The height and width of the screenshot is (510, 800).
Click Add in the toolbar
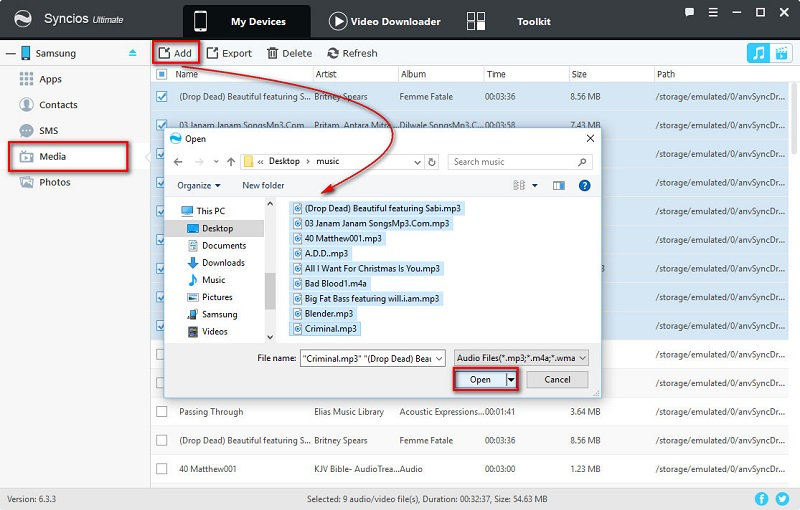pyautogui.click(x=175, y=53)
